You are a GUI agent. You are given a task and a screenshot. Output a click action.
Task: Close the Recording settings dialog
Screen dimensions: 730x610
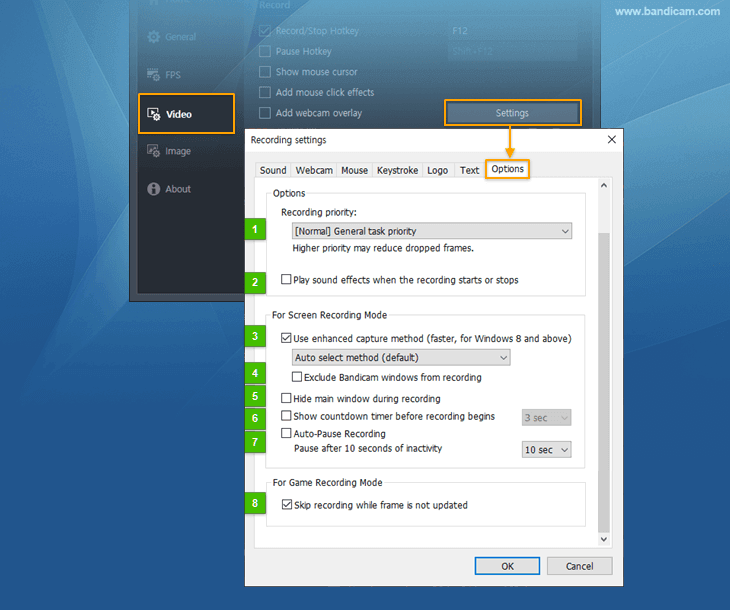(612, 140)
